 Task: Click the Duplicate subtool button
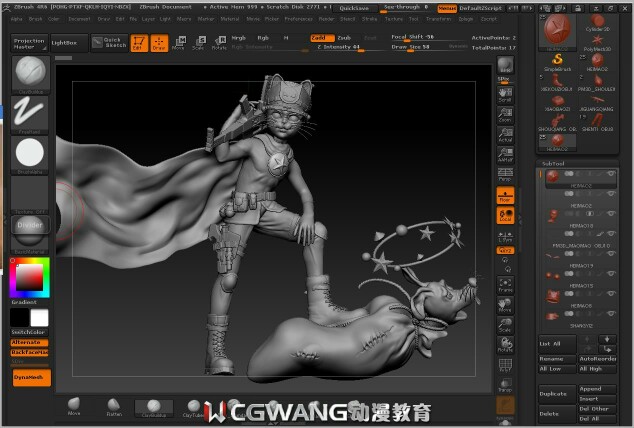pyautogui.click(x=557, y=394)
